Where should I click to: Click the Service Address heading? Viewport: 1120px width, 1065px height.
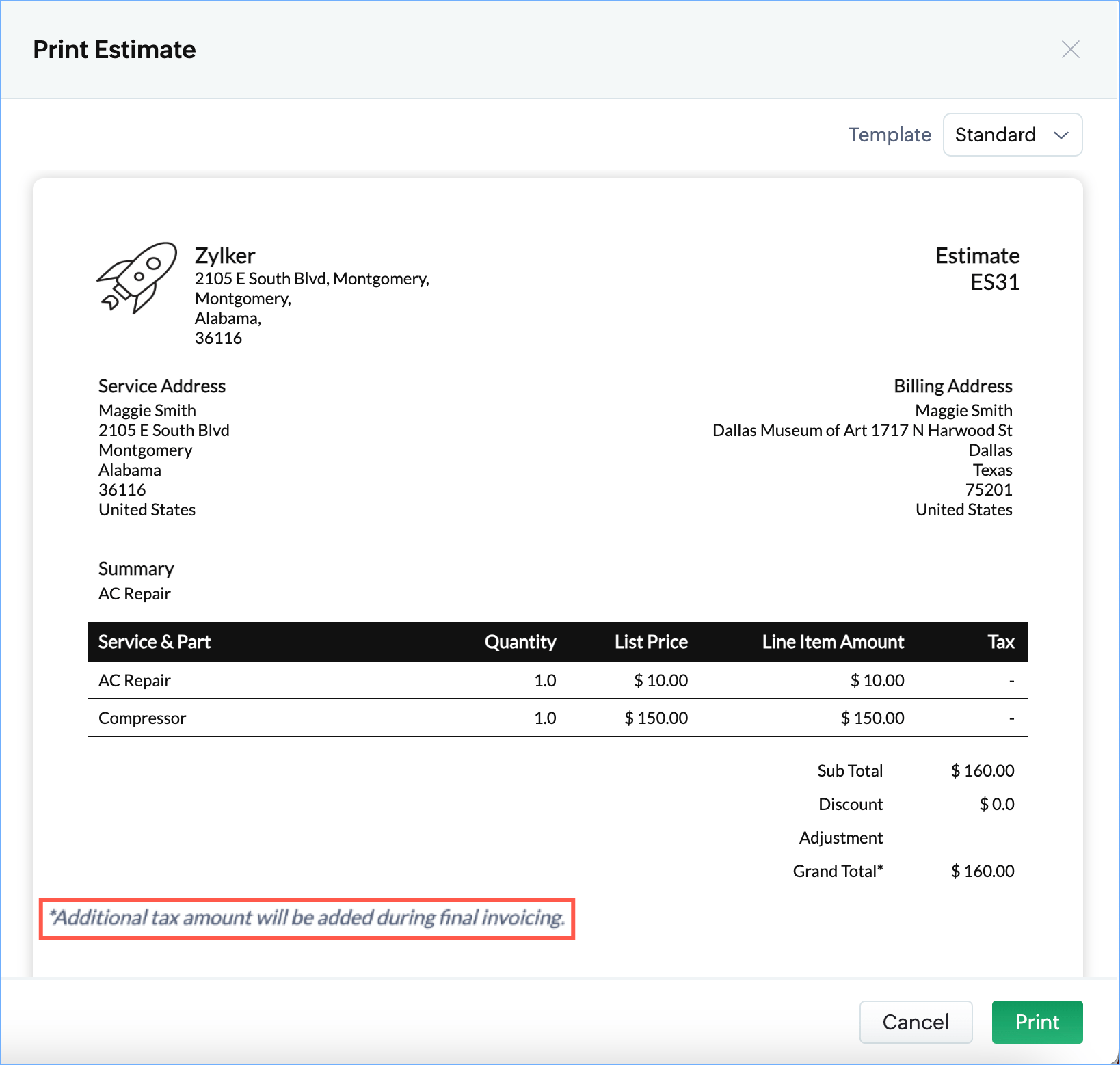(x=162, y=386)
